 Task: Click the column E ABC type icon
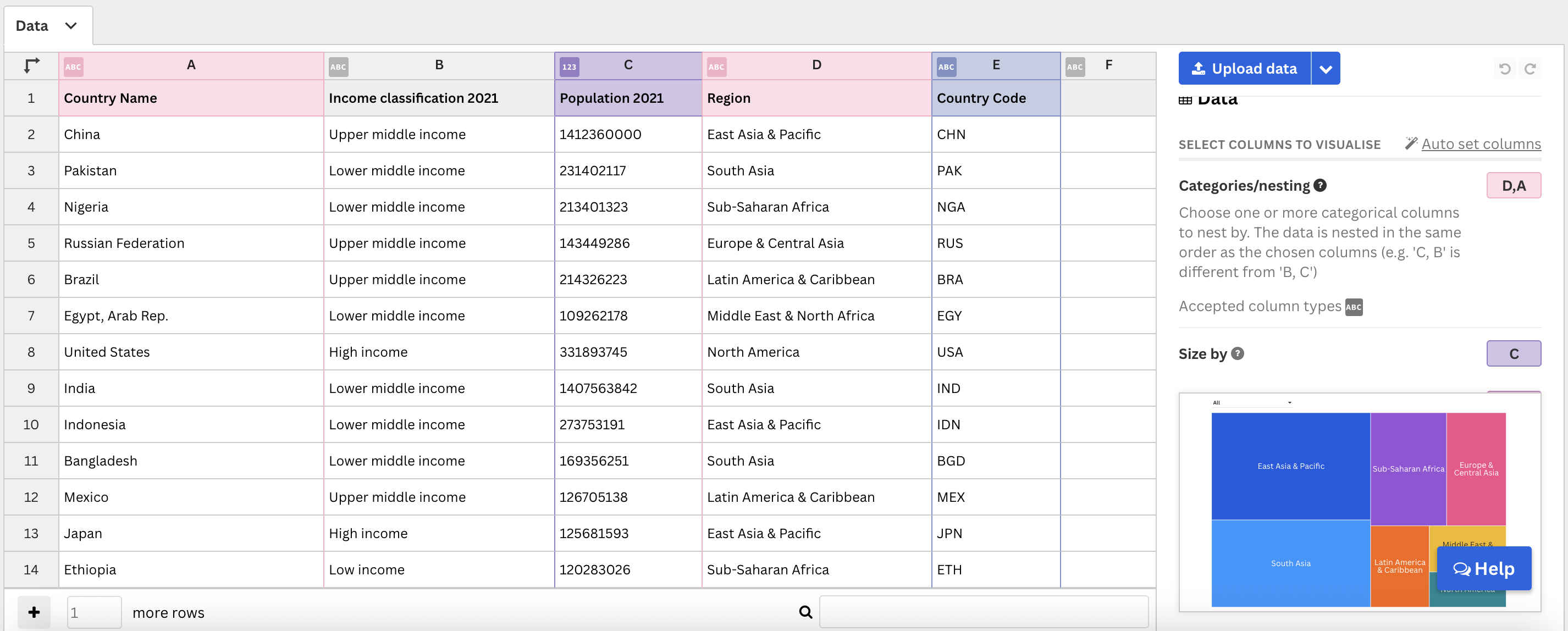(x=946, y=67)
